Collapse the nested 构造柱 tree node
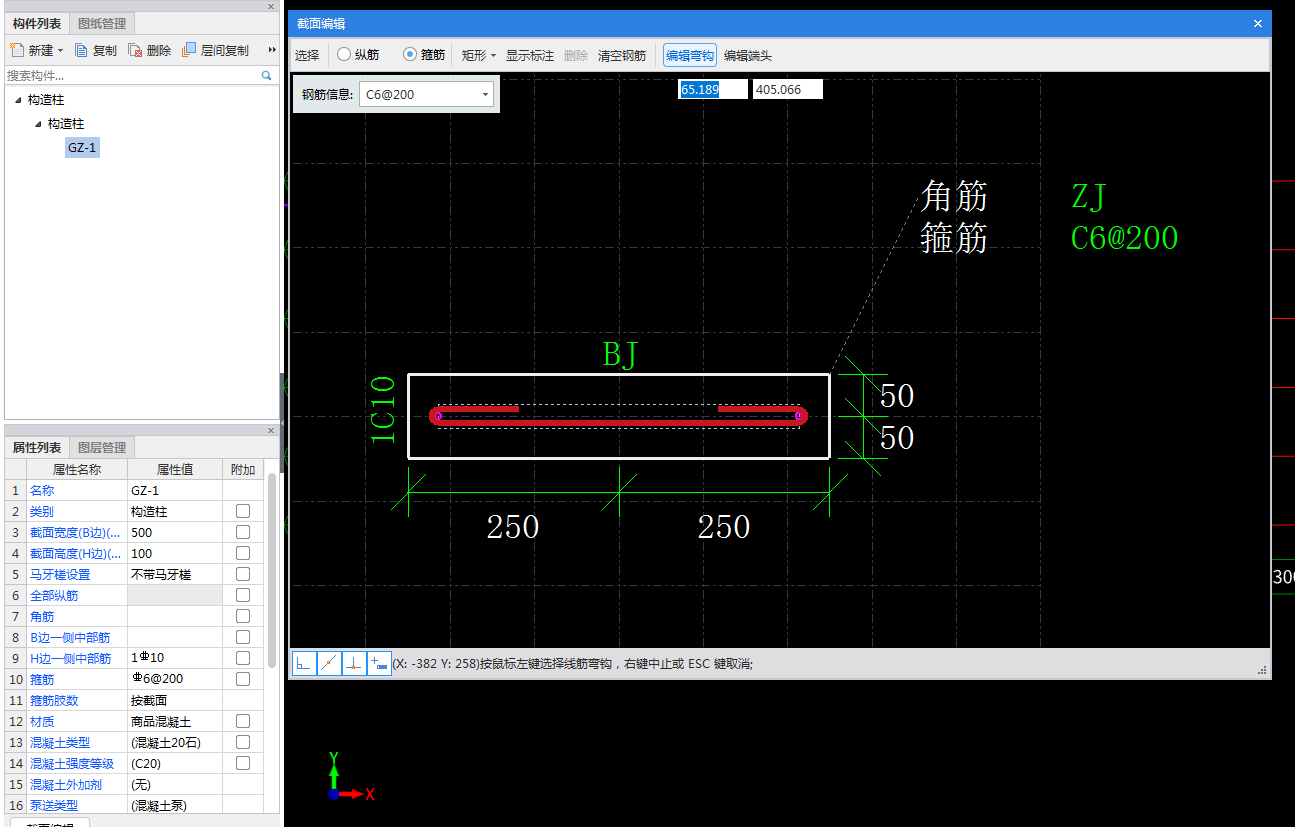Viewport: 1295px width, 827px height. coord(38,124)
